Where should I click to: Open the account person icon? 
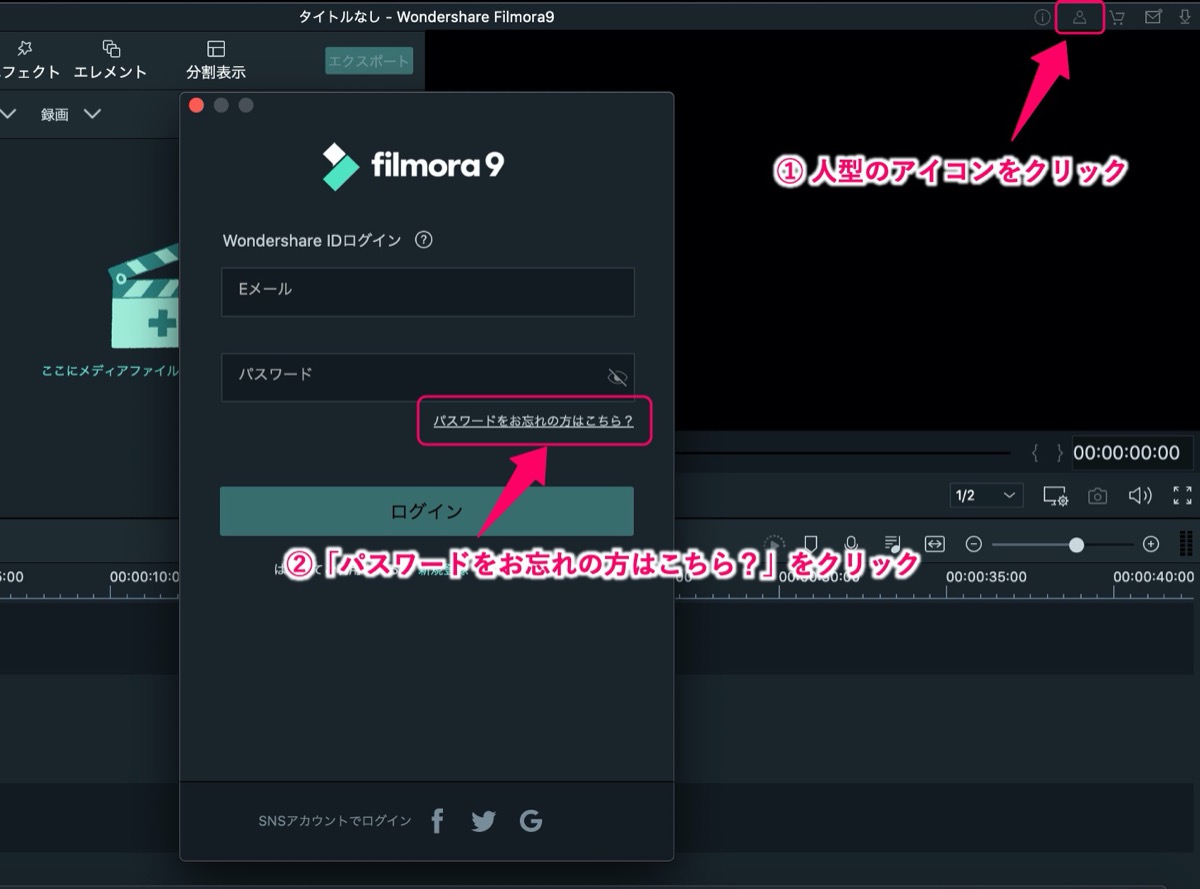pyautogui.click(x=1079, y=17)
